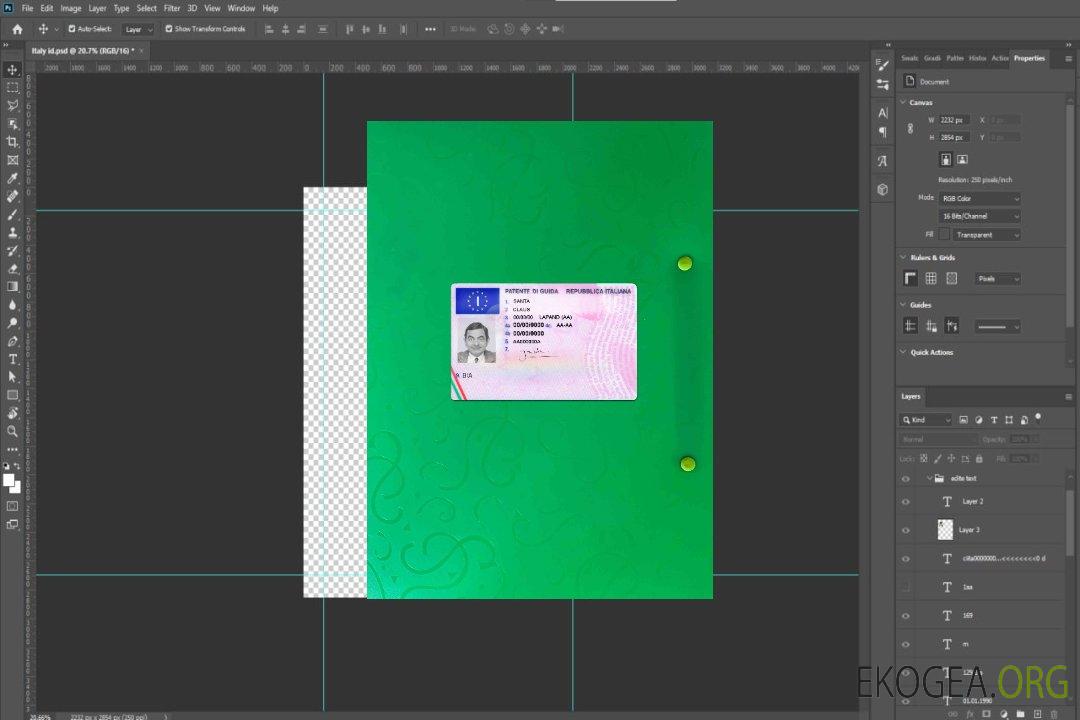
Task: Select the Brush tool
Action: point(12,214)
